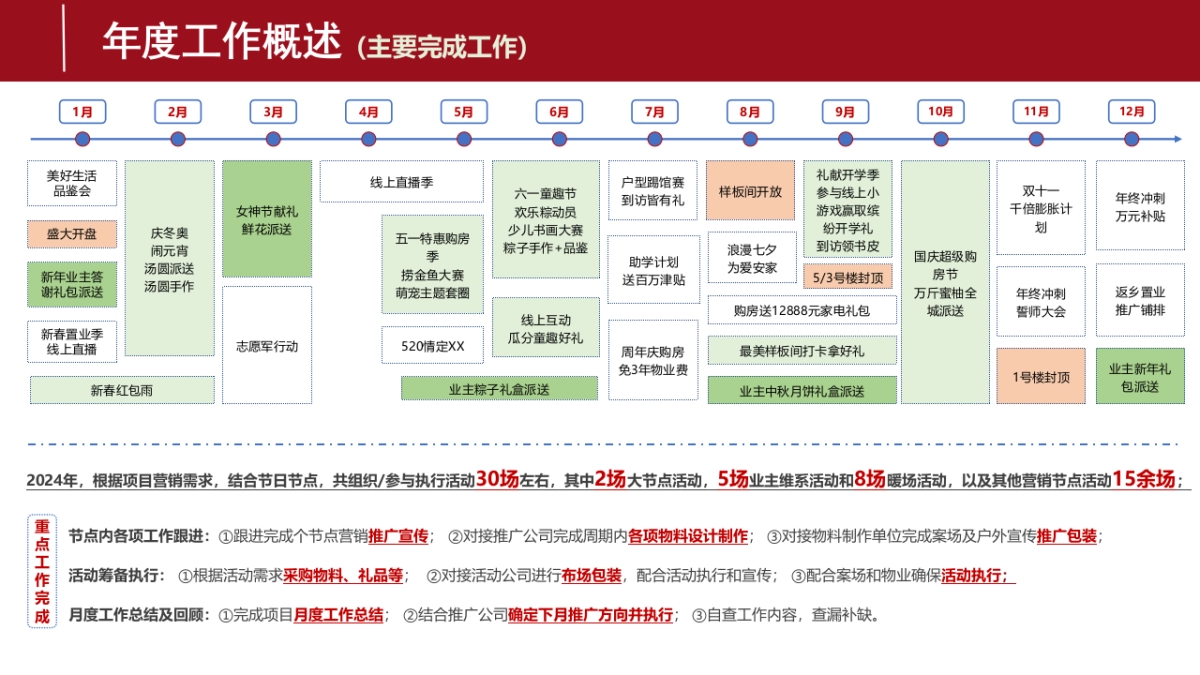Click the 业主粽子礼盒派送 green bar
Image resolution: width=1200 pixels, height=675 pixels.
[x=499, y=388]
